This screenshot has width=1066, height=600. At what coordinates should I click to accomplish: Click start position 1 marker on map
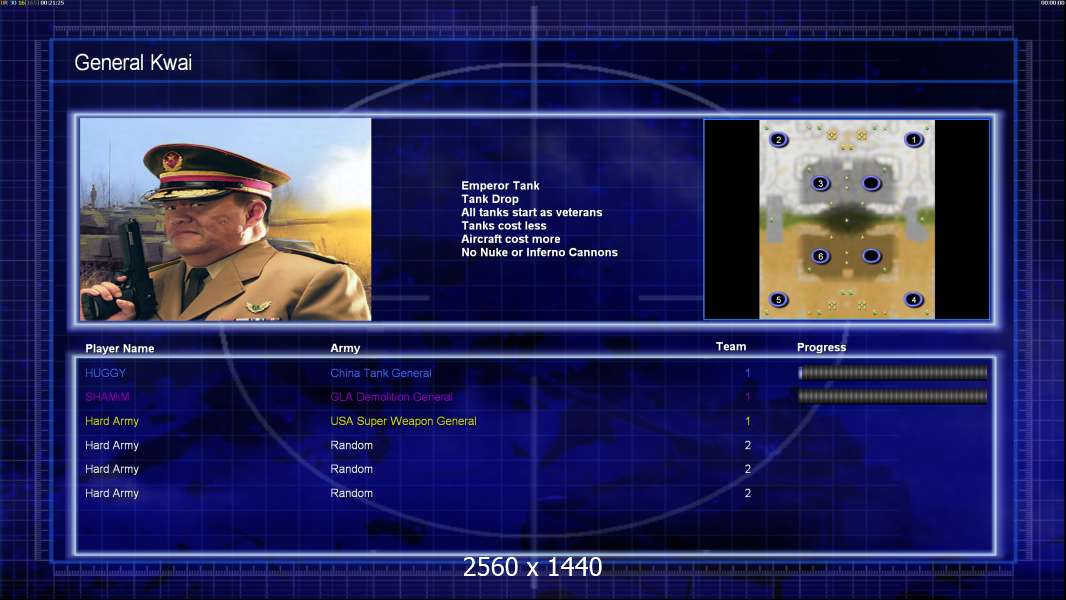[914, 140]
